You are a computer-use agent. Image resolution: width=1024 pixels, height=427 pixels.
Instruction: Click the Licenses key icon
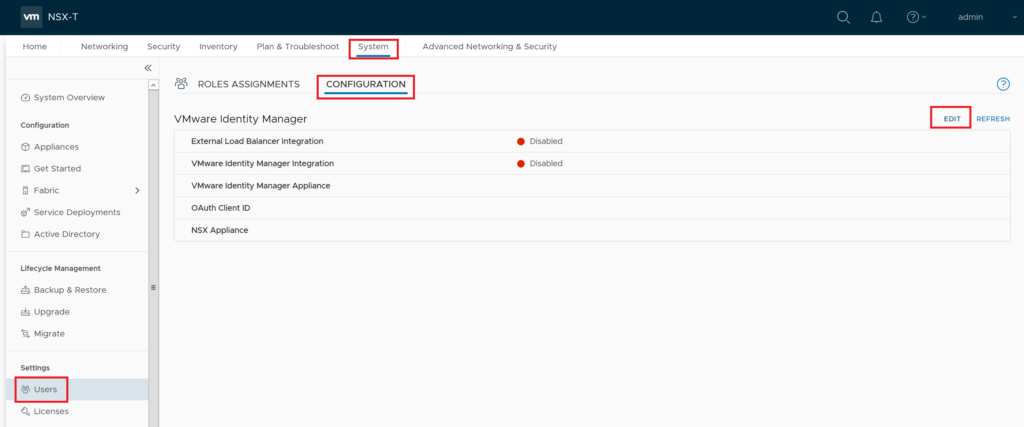click(25, 411)
